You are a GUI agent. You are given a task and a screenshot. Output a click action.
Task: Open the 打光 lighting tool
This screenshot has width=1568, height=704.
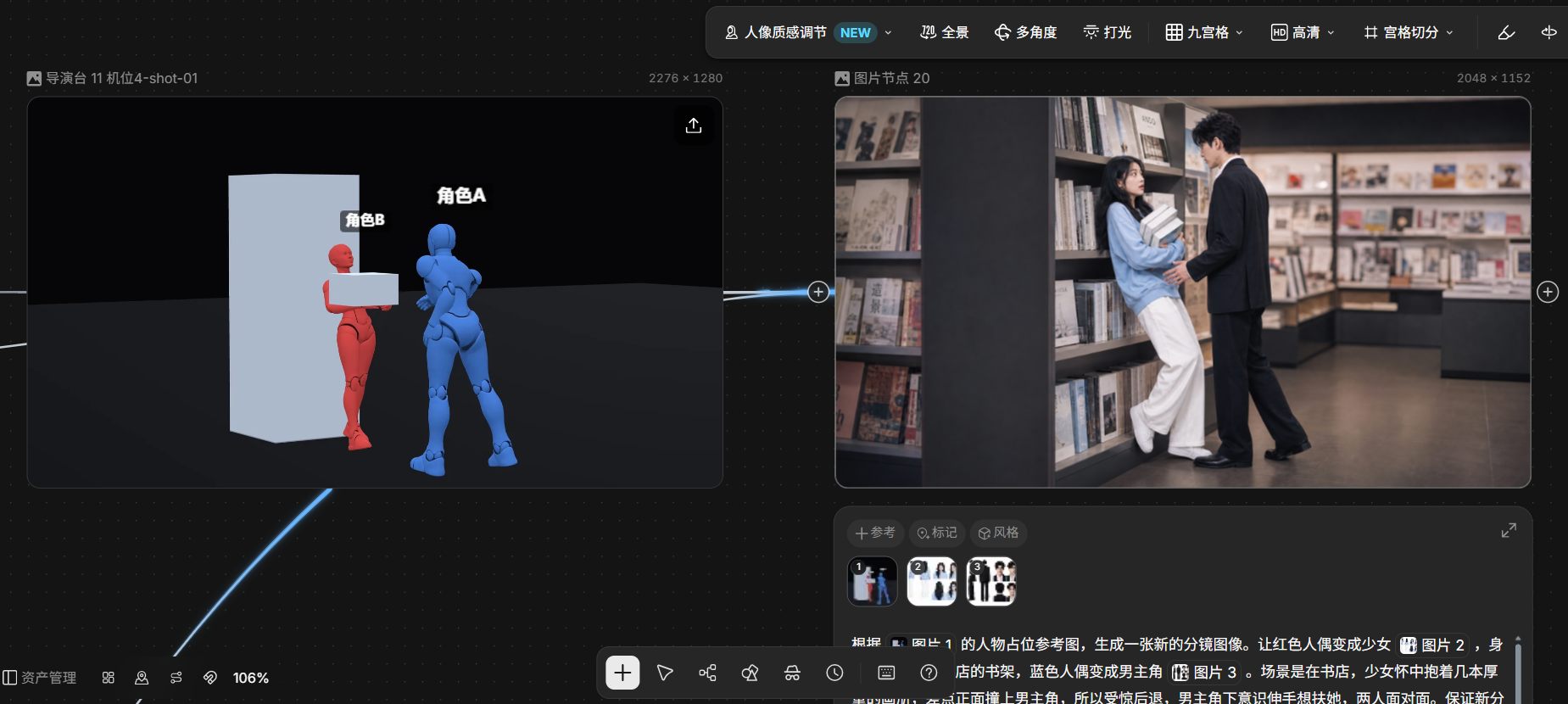pyautogui.click(x=1108, y=32)
